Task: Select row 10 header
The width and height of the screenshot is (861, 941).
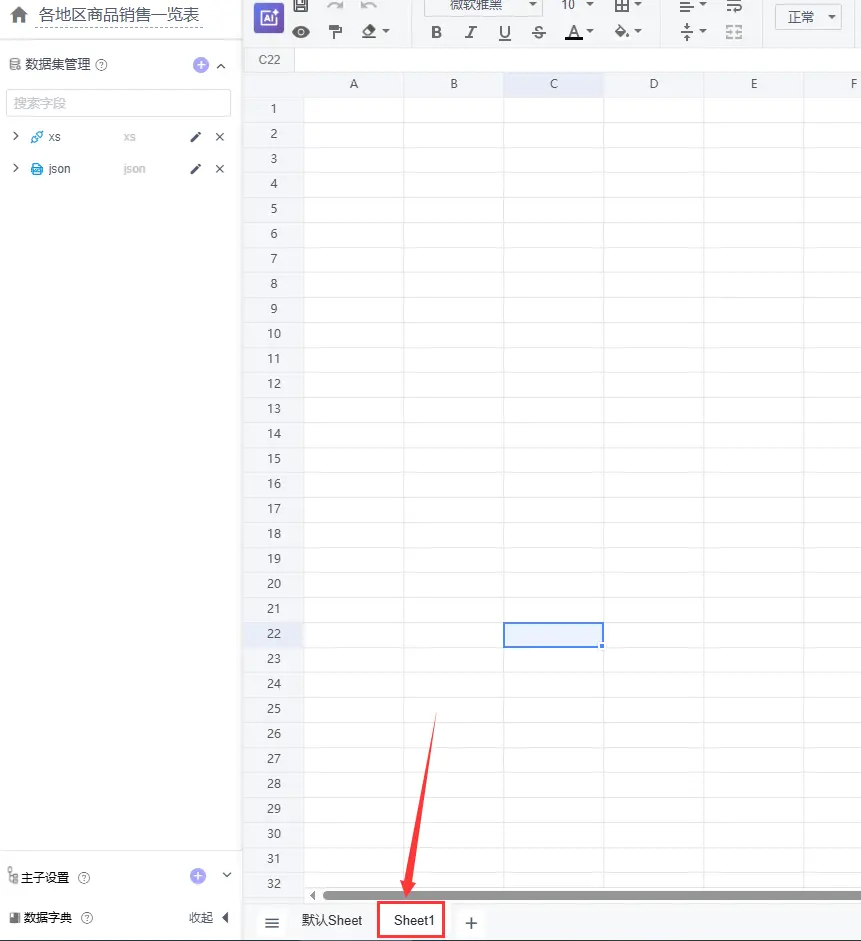Action: pyautogui.click(x=274, y=334)
